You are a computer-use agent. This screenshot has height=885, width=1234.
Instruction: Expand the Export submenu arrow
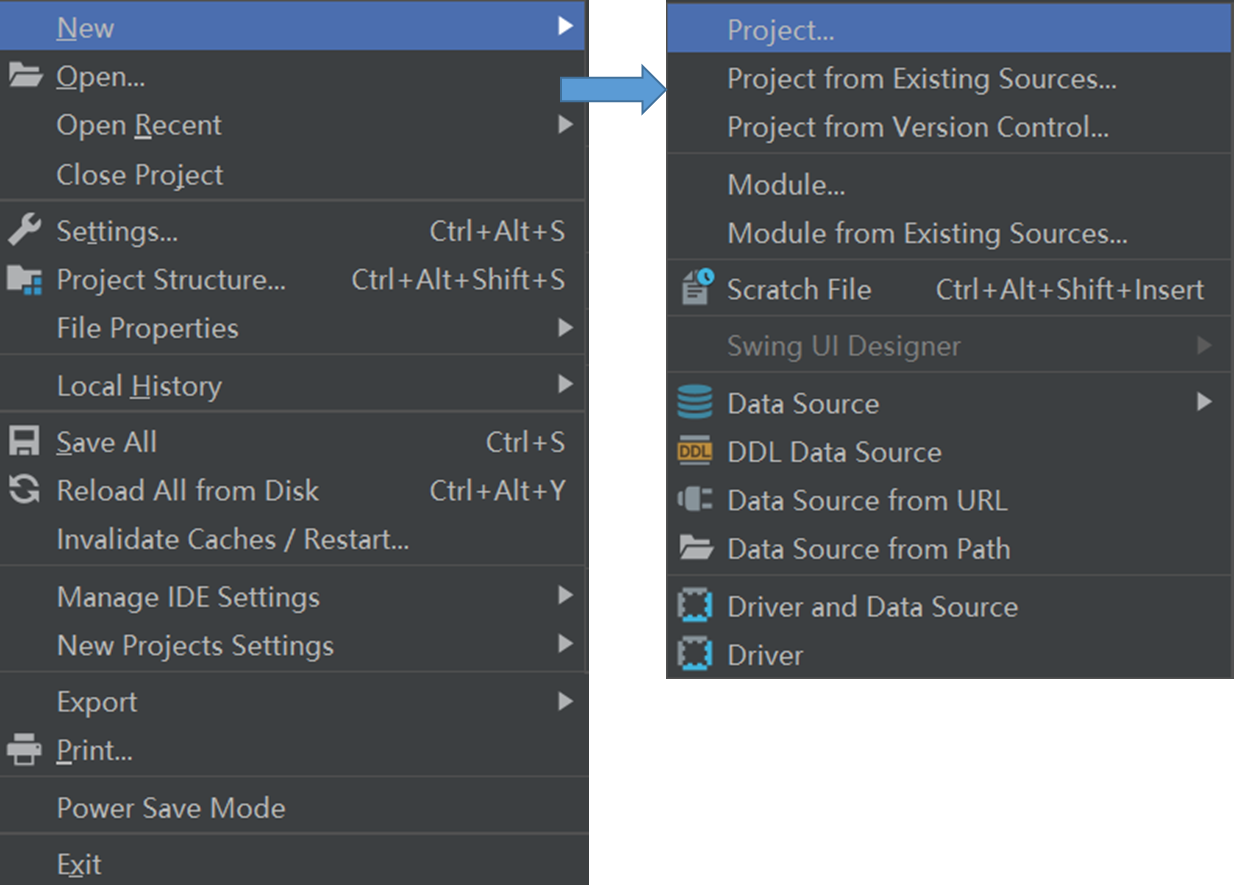click(565, 702)
